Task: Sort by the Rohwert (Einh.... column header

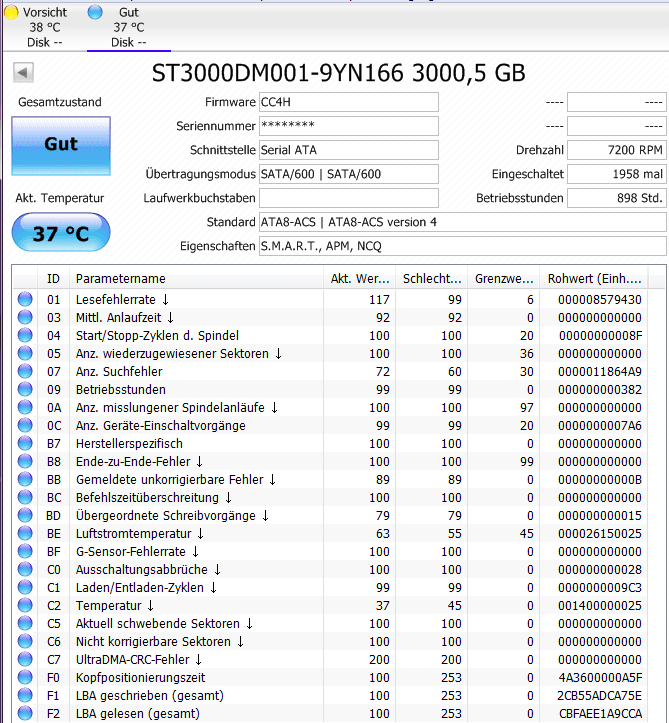Action: [594, 279]
